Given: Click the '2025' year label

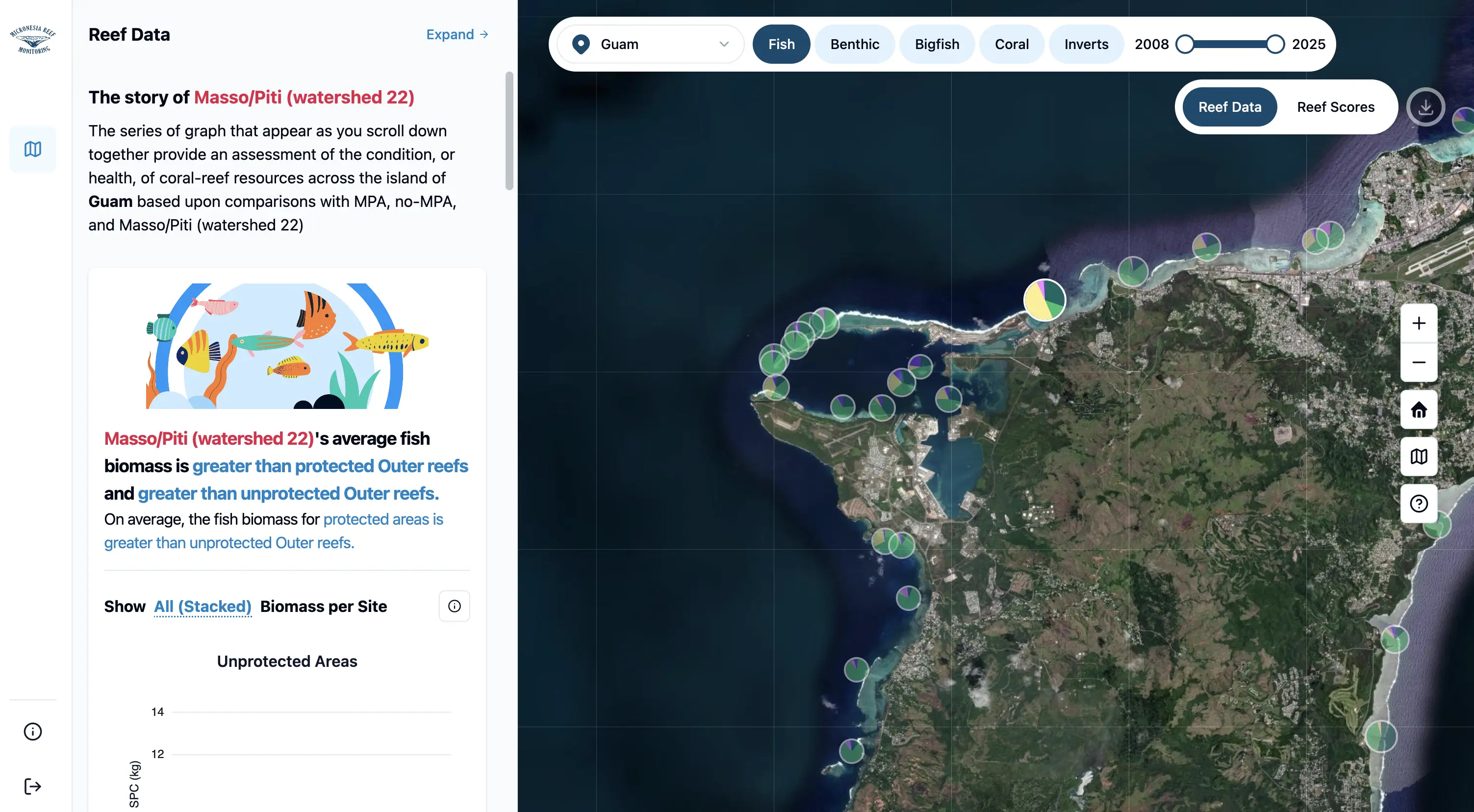Looking at the screenshot, I should pos(1308,44).
